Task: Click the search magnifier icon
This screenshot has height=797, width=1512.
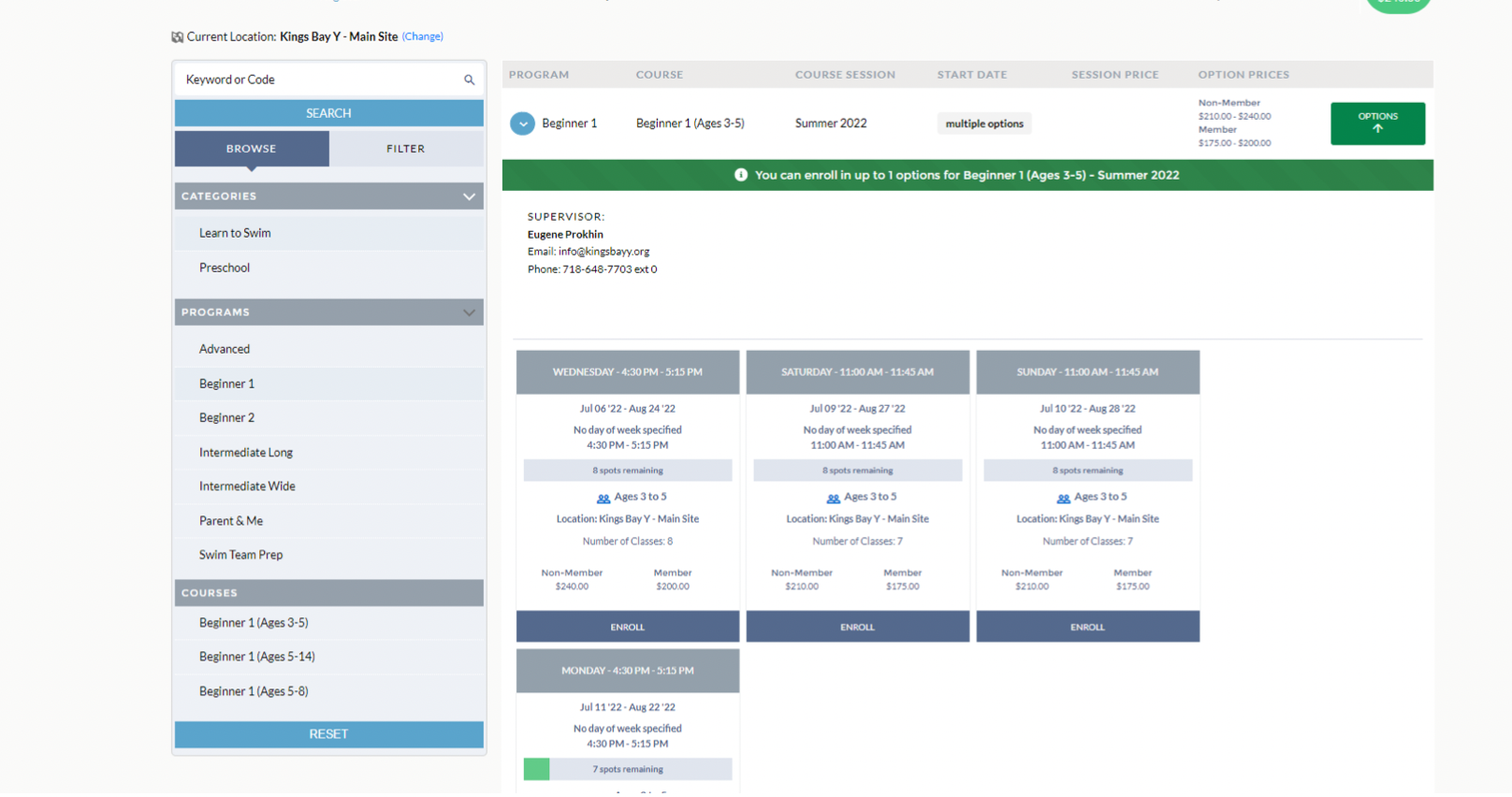Action: (469, 80)
